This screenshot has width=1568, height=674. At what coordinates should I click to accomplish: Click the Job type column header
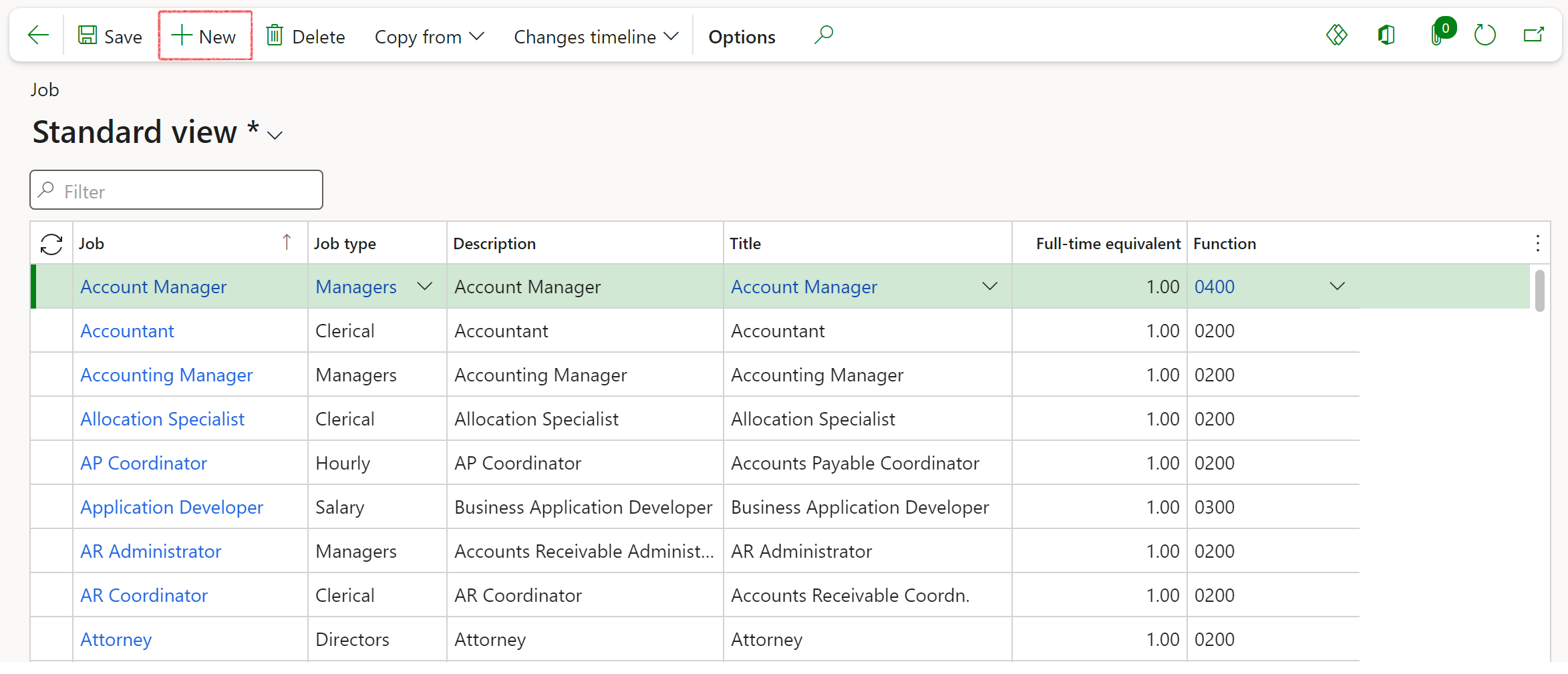(377, 243)
